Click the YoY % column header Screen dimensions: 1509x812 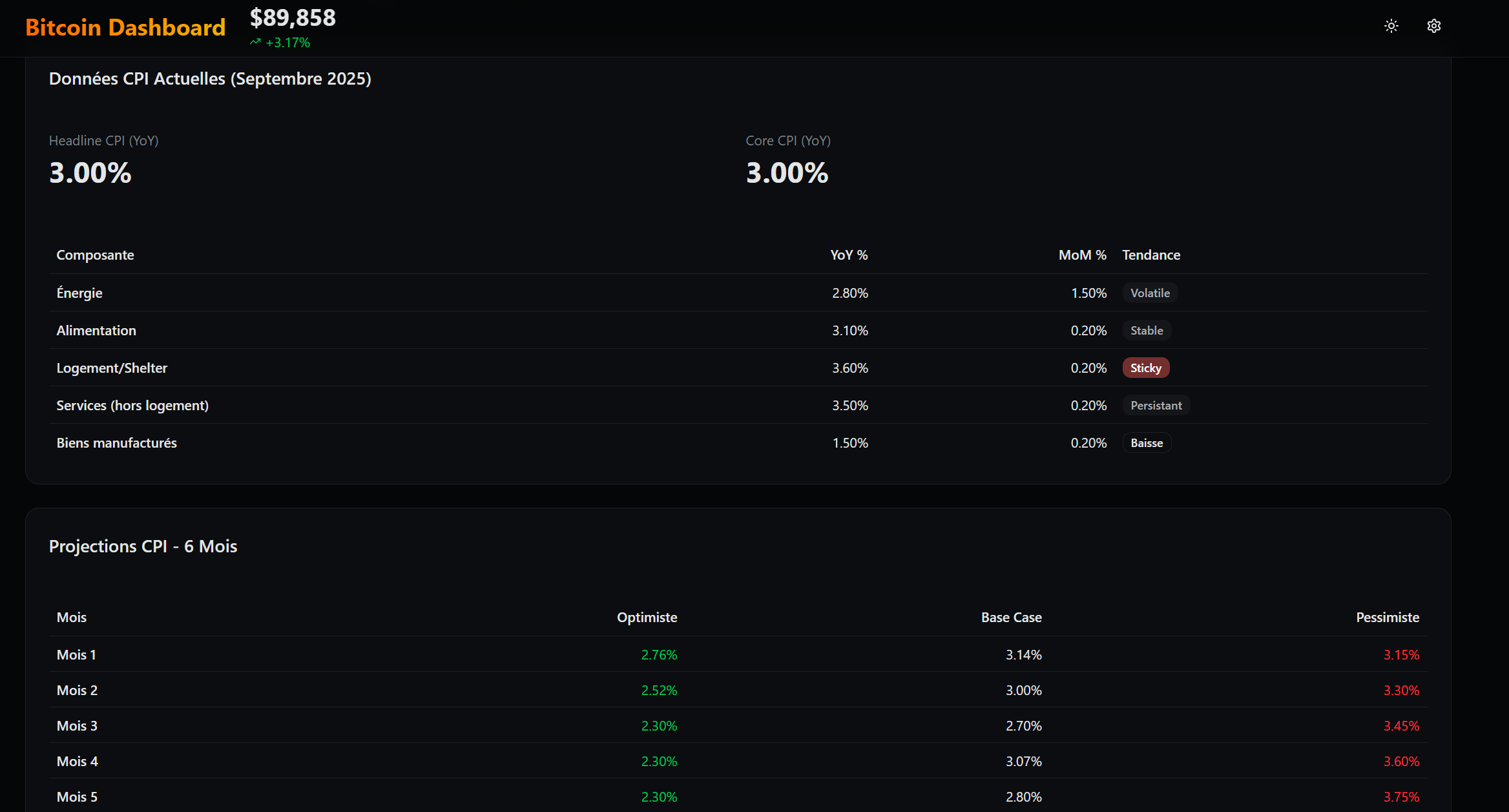click(849, 255)
